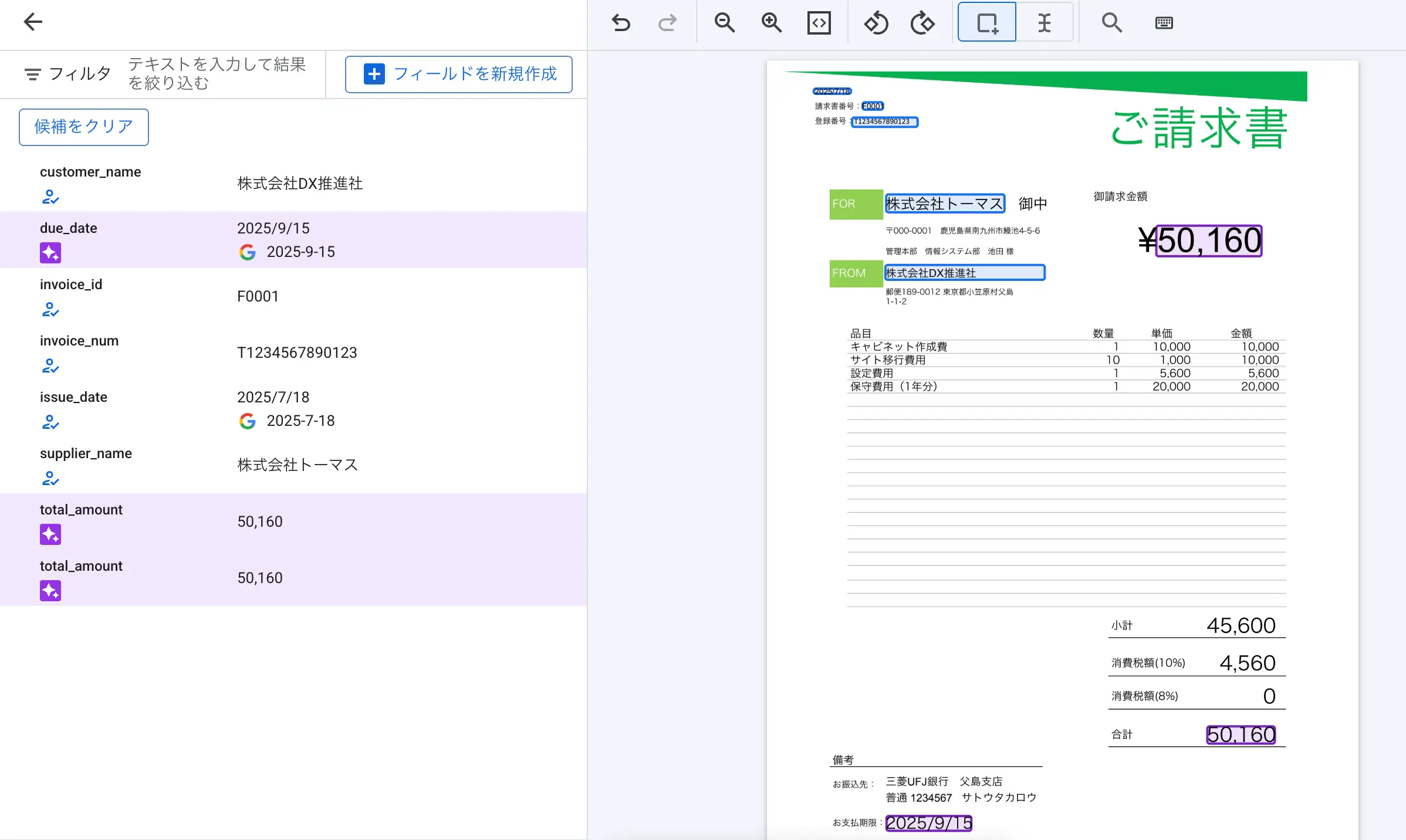Zoom in on the document
Viewport: 1406px width, 840px height.
pyautogui.click(x=771, y=23)
